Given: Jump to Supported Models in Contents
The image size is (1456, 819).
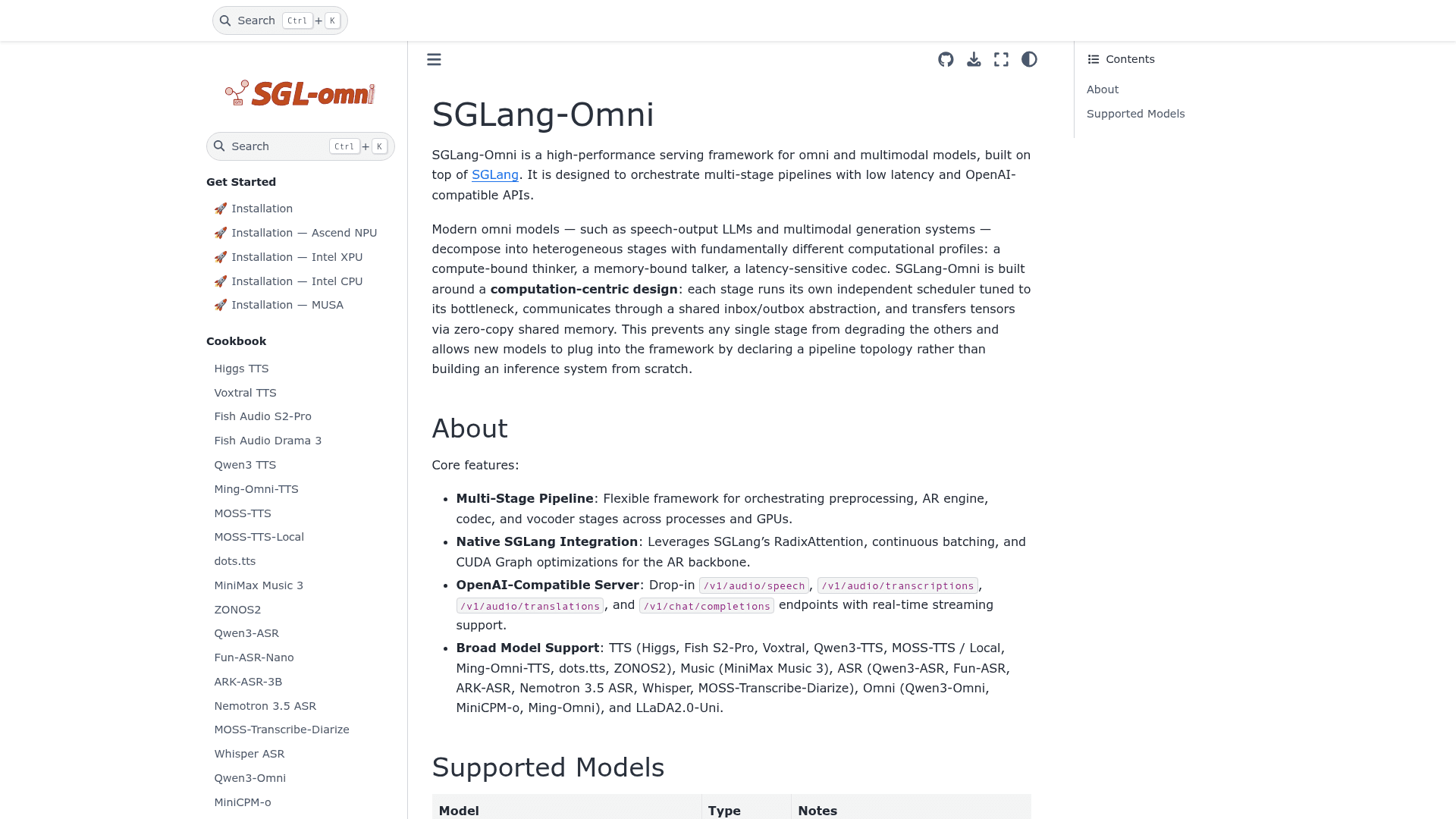Looking at the screenshot, I should pos(1135,114).
